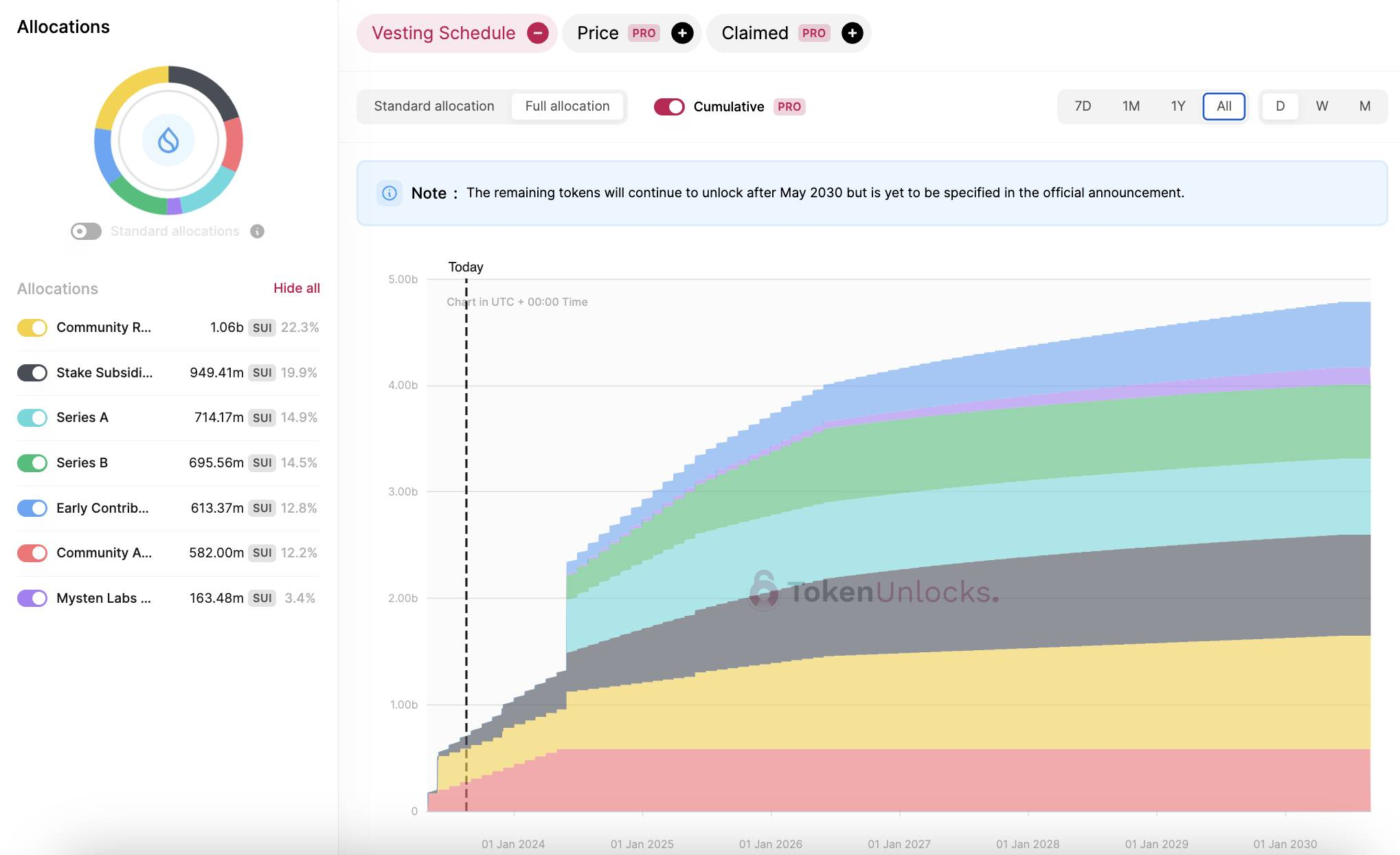The image size is (1400, 855).
Task: Select the All time range
Action: pyautogui.click(x=1224, y=107)
